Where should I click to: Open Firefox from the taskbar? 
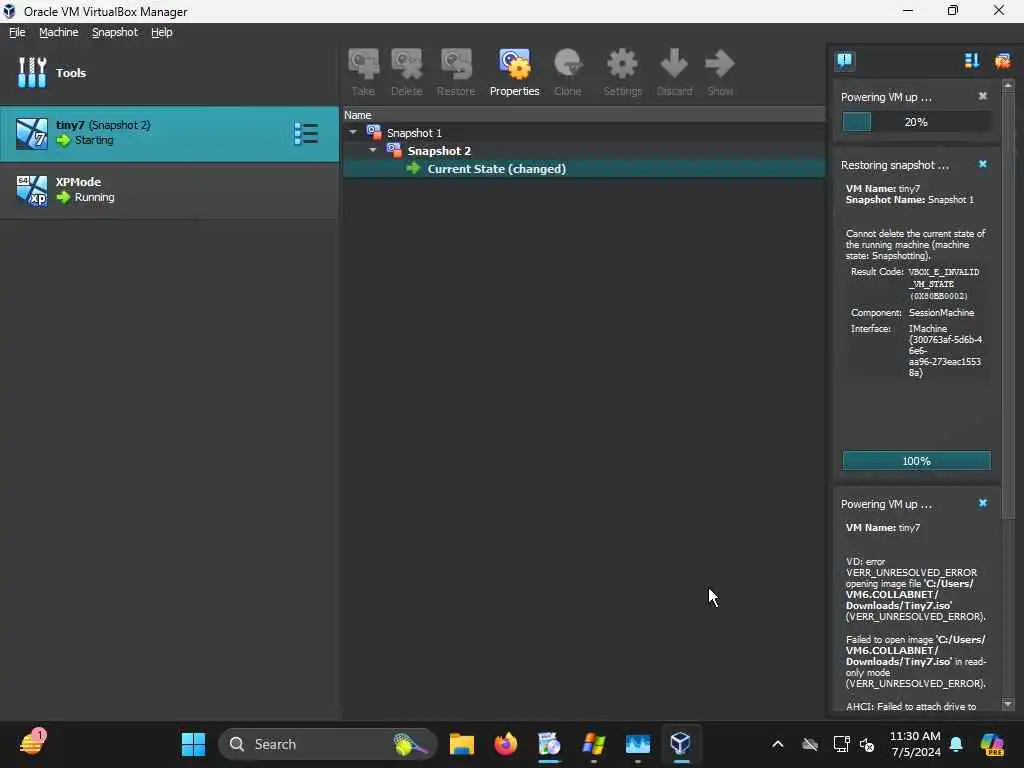(505, 744)
